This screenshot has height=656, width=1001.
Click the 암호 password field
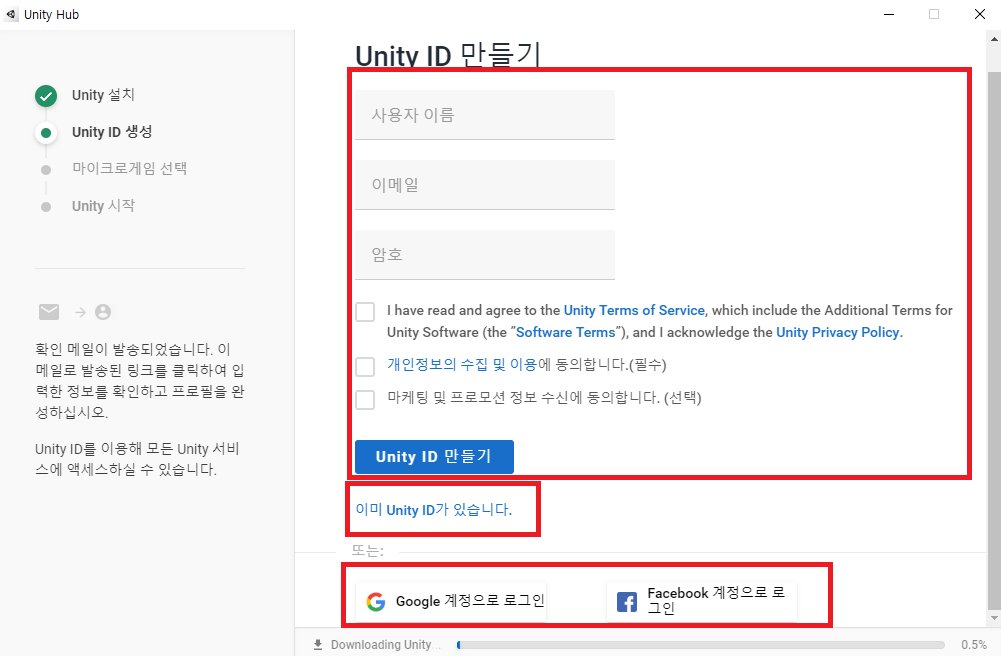pos(485,255)
